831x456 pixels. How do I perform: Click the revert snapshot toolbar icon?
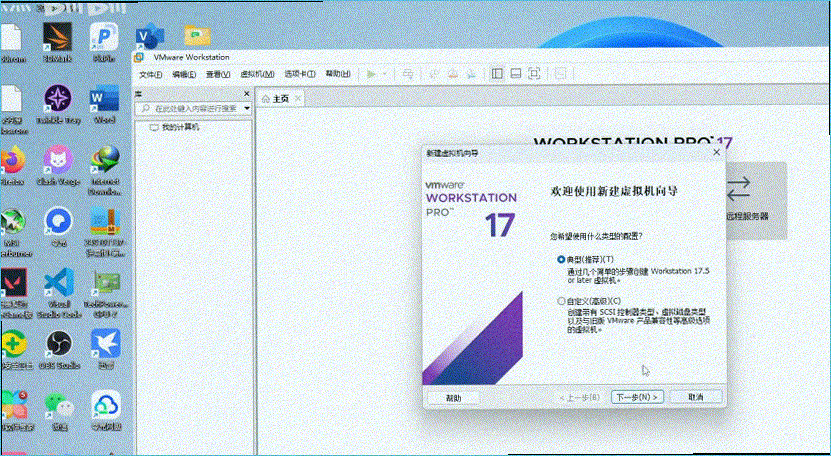(x=452, y=74)
